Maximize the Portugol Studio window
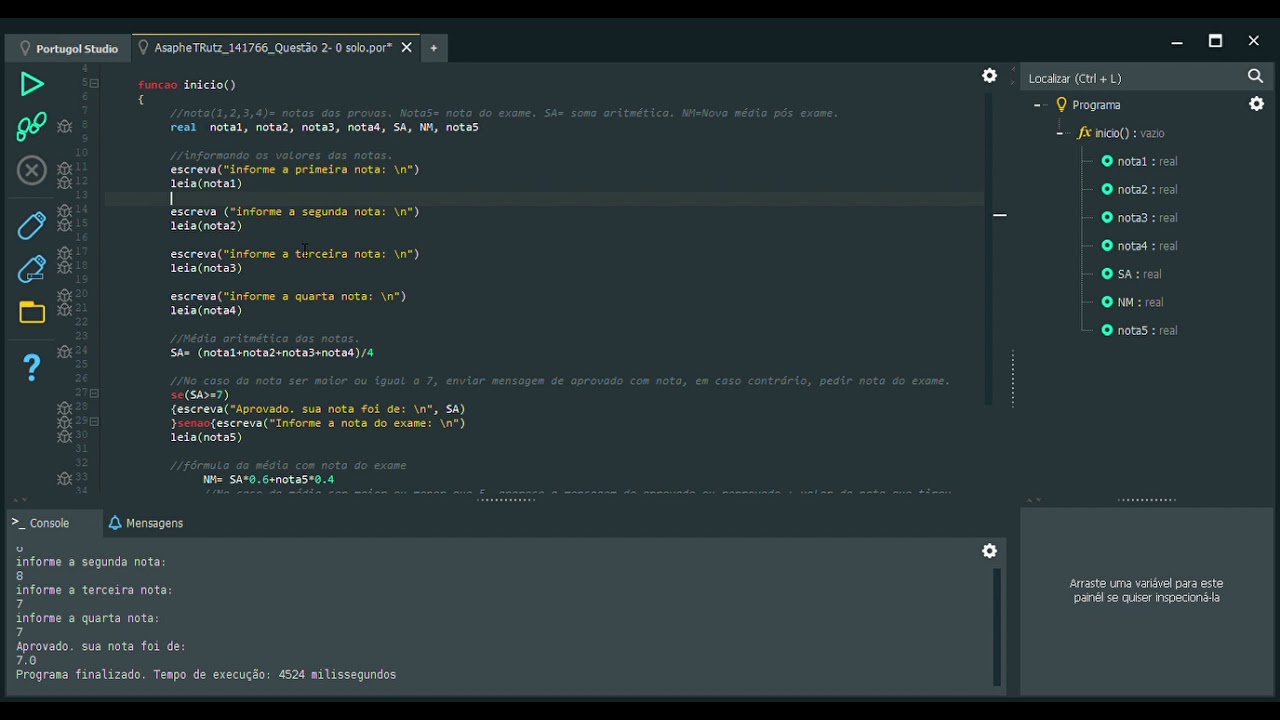The height and width of the screenshot is (720, 1280). [x=1215, y=41]
